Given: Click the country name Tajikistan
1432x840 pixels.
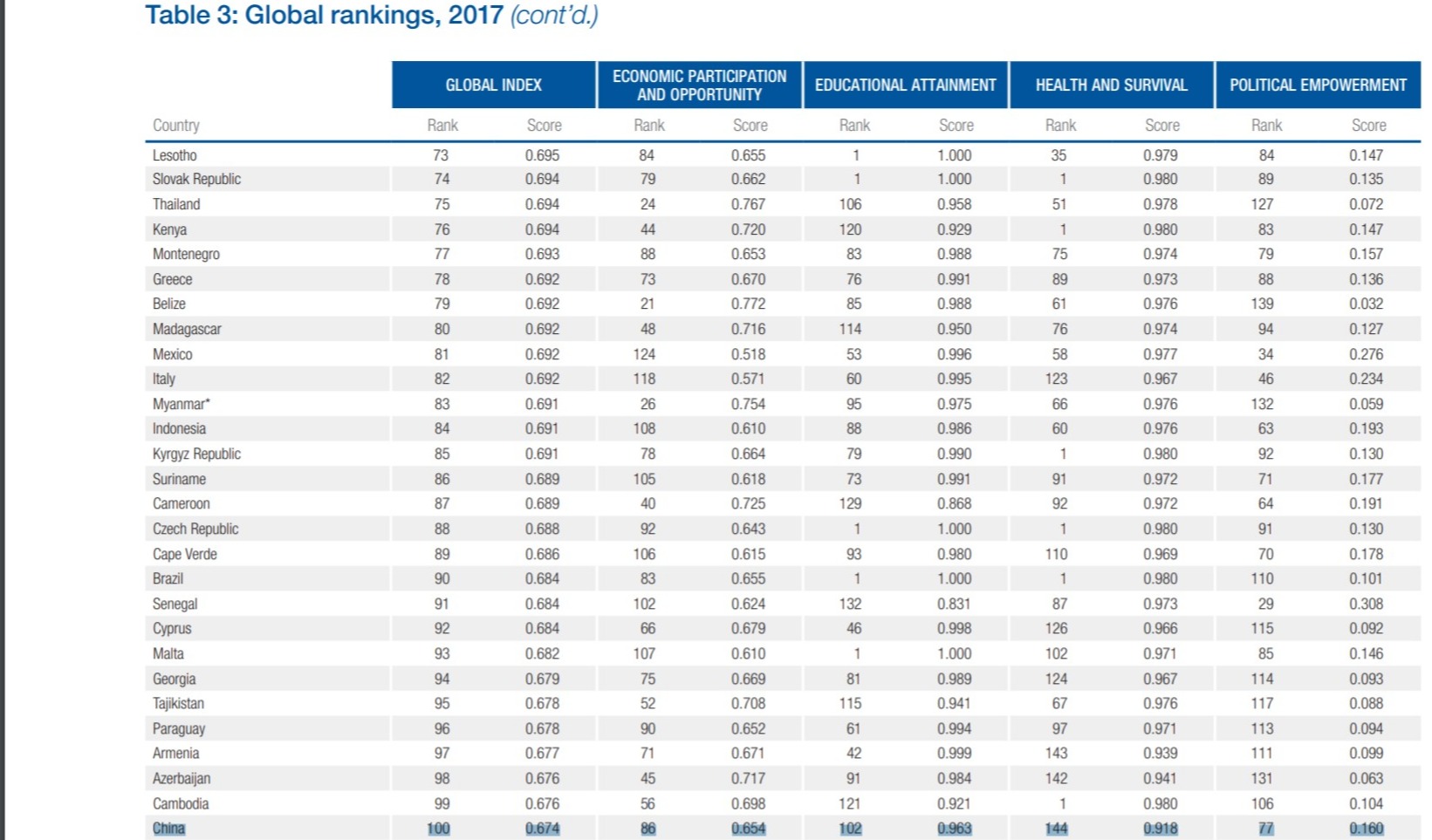Looking at the screenshot, I should coord(178,703).
